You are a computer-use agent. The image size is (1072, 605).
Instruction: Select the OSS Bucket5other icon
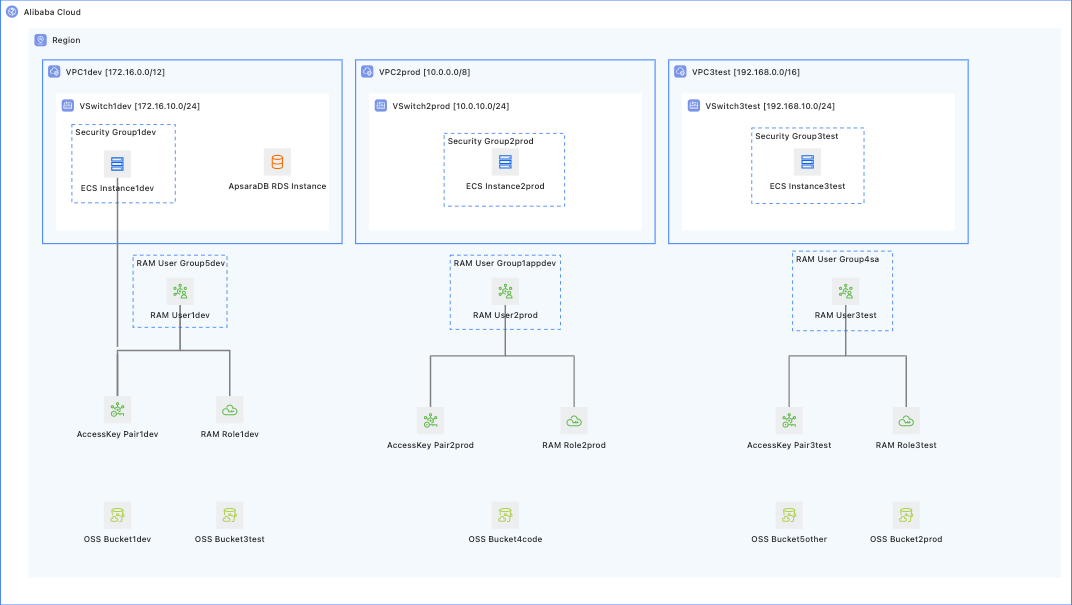click(789, 515)
